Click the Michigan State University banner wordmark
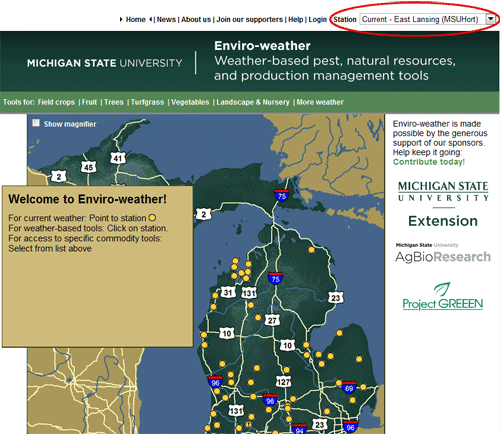 [x=105, y=63]
